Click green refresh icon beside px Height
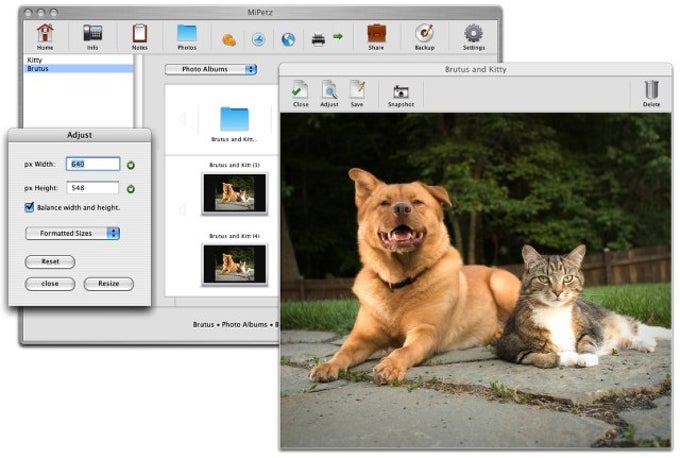This screenshot has width=680, height=458. pos(131,189)
